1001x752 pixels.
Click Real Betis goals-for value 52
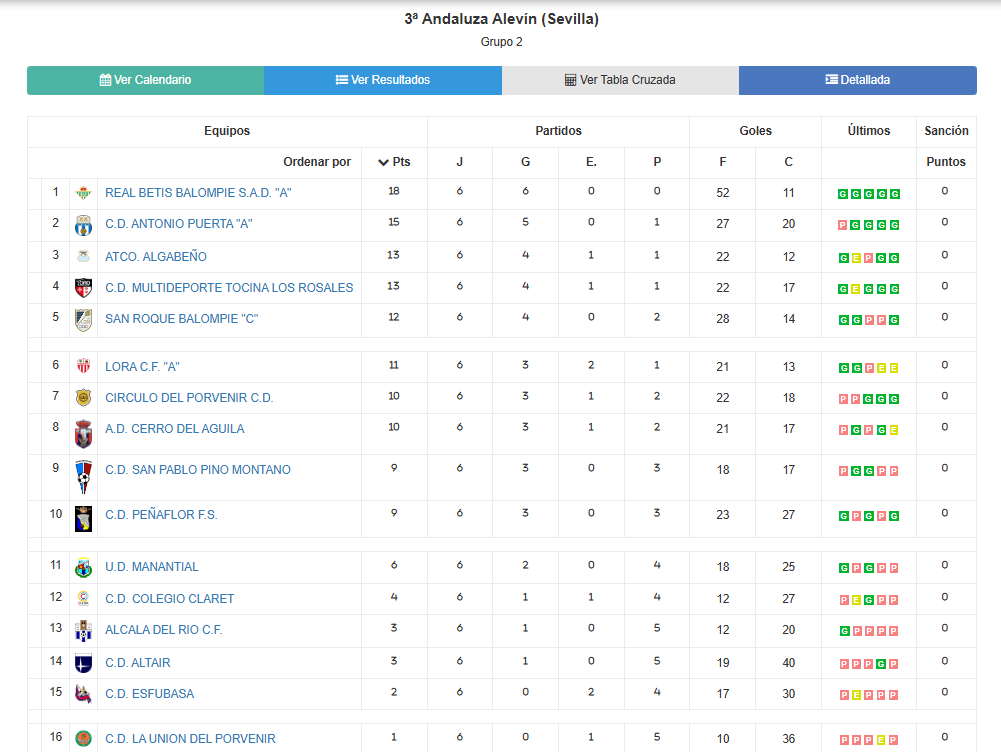[723, 193]
